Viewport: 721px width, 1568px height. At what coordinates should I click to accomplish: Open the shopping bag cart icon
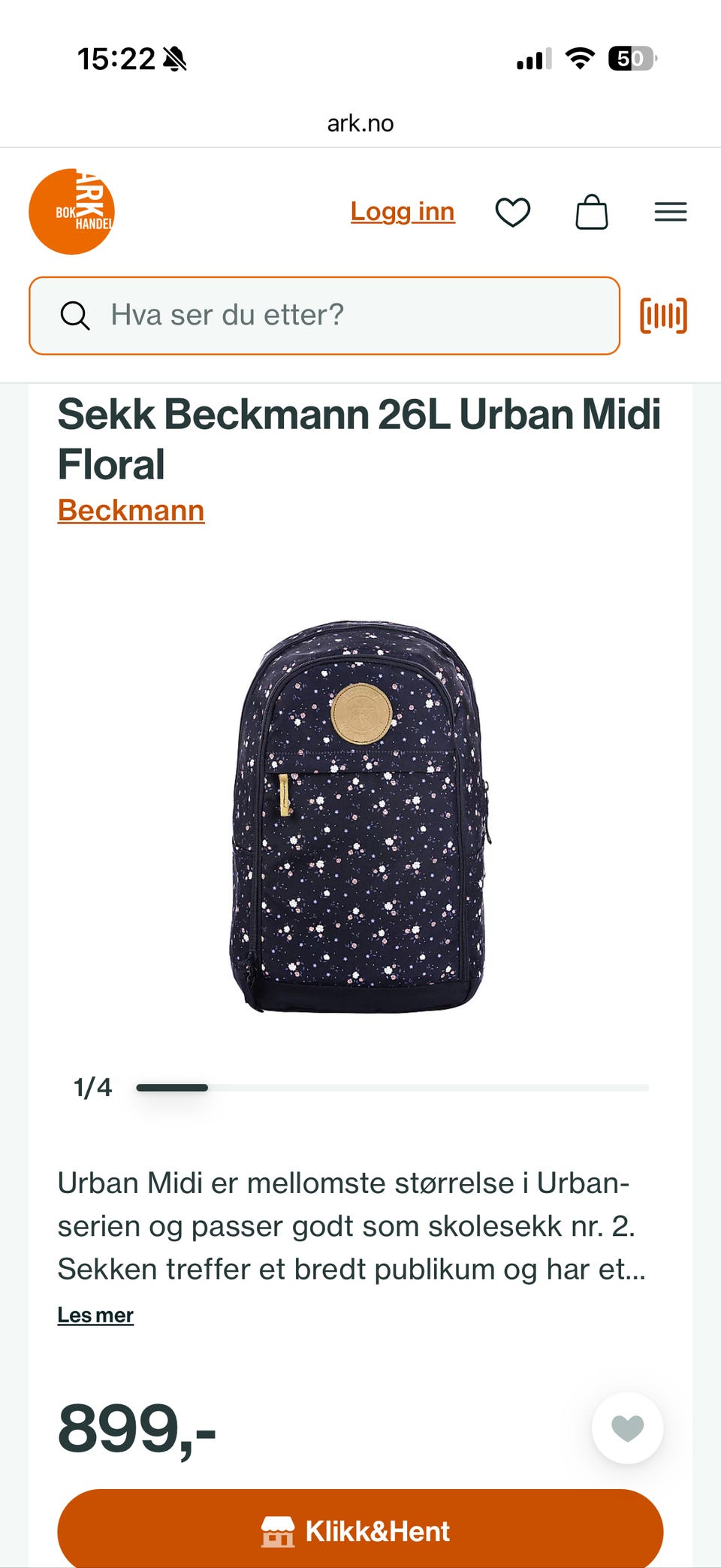pyautogui.click(x=592, y=212)
